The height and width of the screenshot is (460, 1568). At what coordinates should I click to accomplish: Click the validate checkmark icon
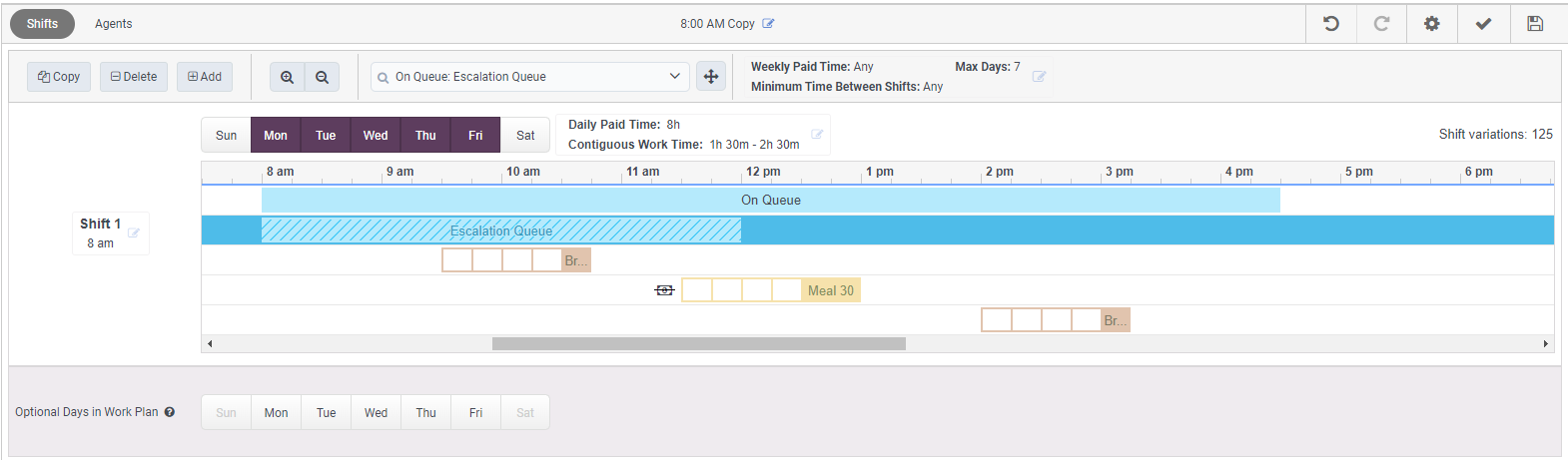pos(1483,24)
